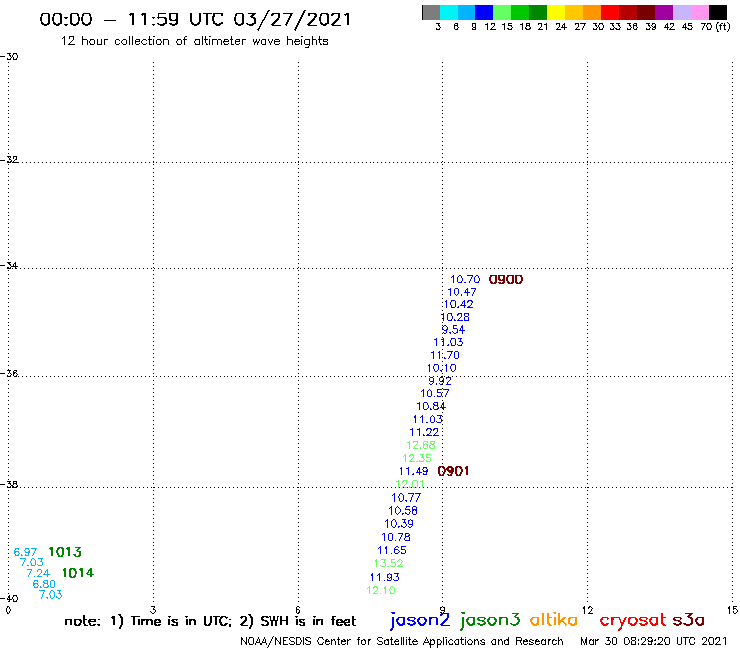This screenshot has width=740, height=650.
Task: Select the "-38" latitude axis label
Action: (x=9, y=484)
